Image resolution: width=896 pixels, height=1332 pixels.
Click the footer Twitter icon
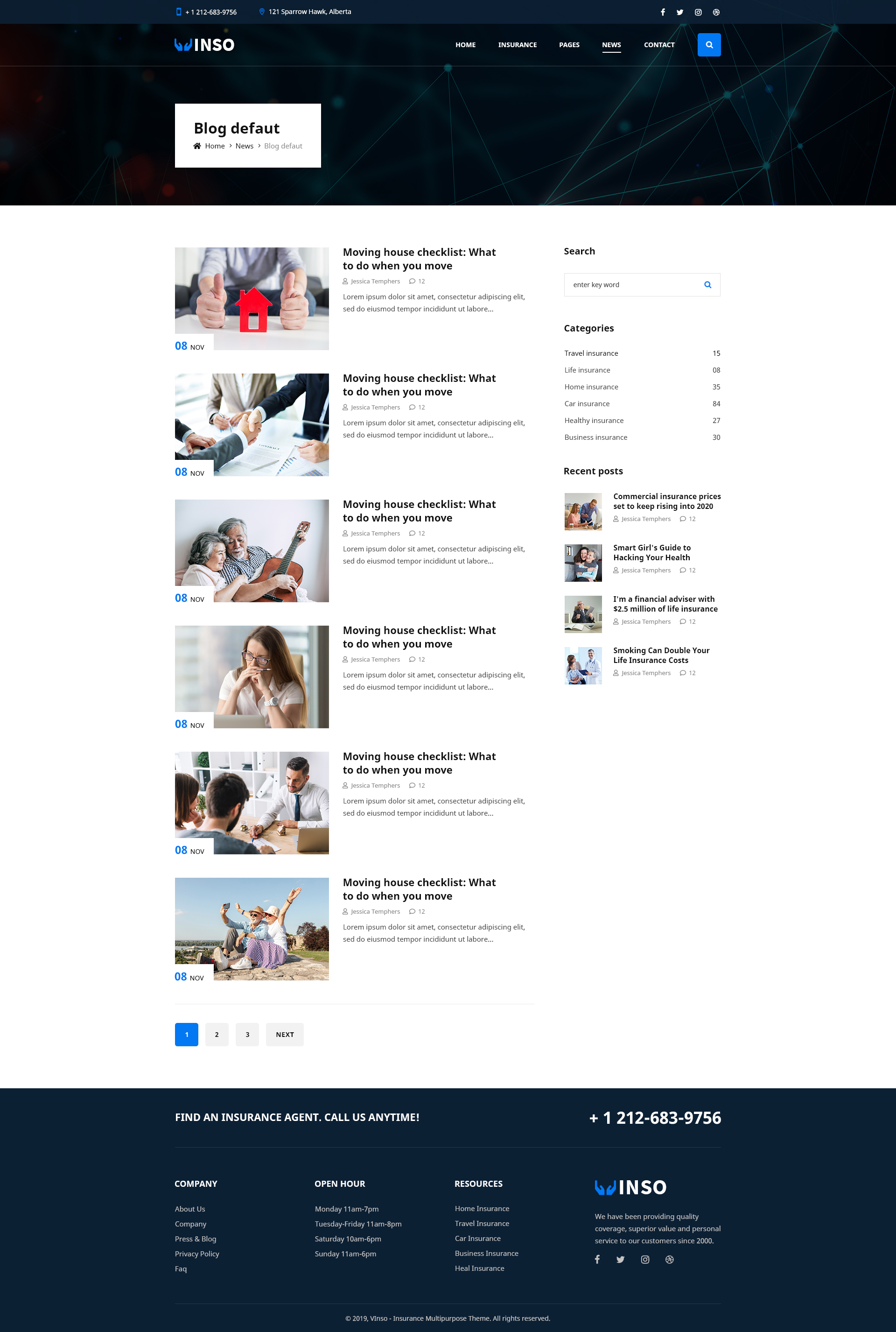click(620, 1259)
